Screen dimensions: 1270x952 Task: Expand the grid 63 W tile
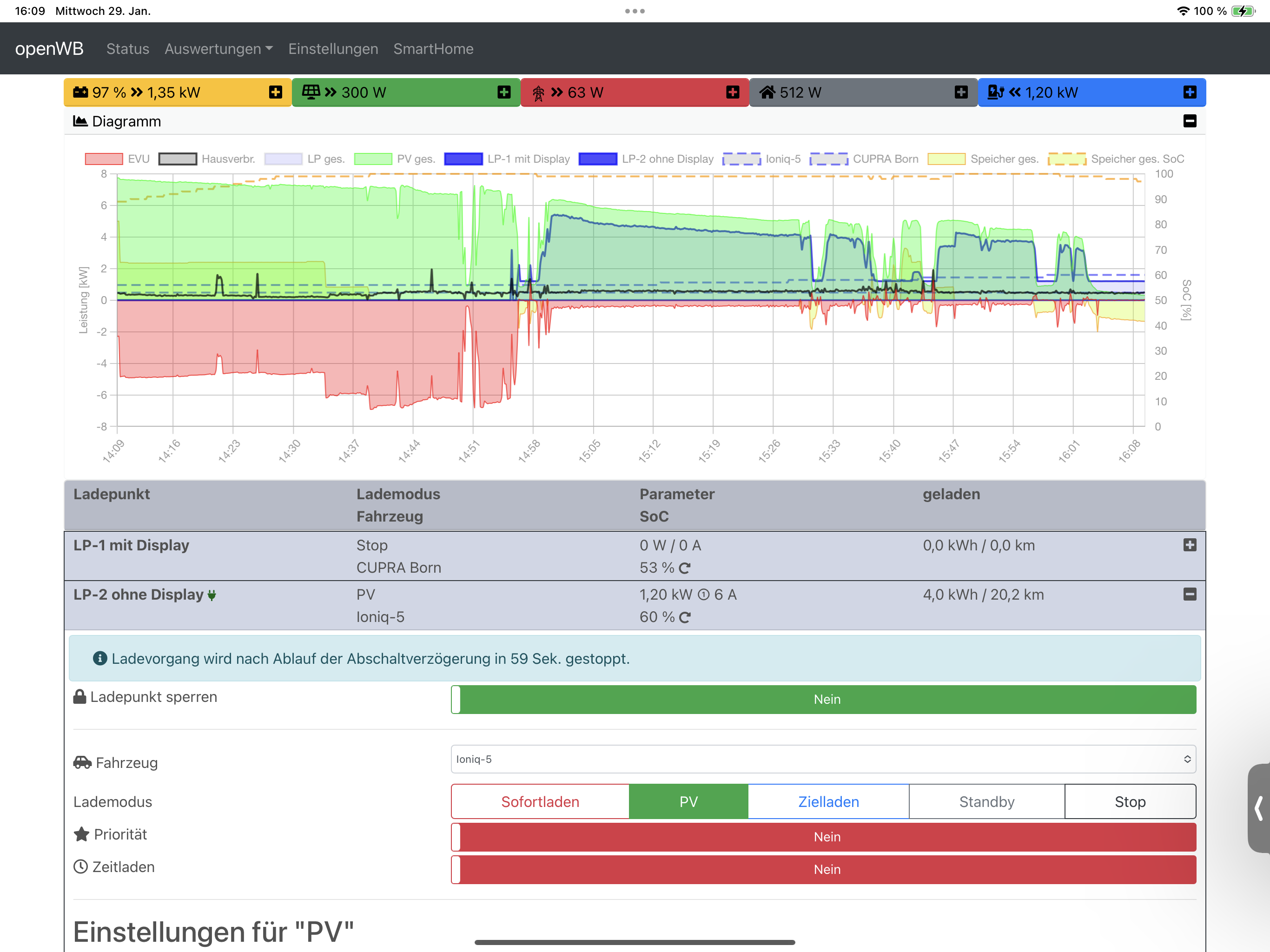coord(732,93)
